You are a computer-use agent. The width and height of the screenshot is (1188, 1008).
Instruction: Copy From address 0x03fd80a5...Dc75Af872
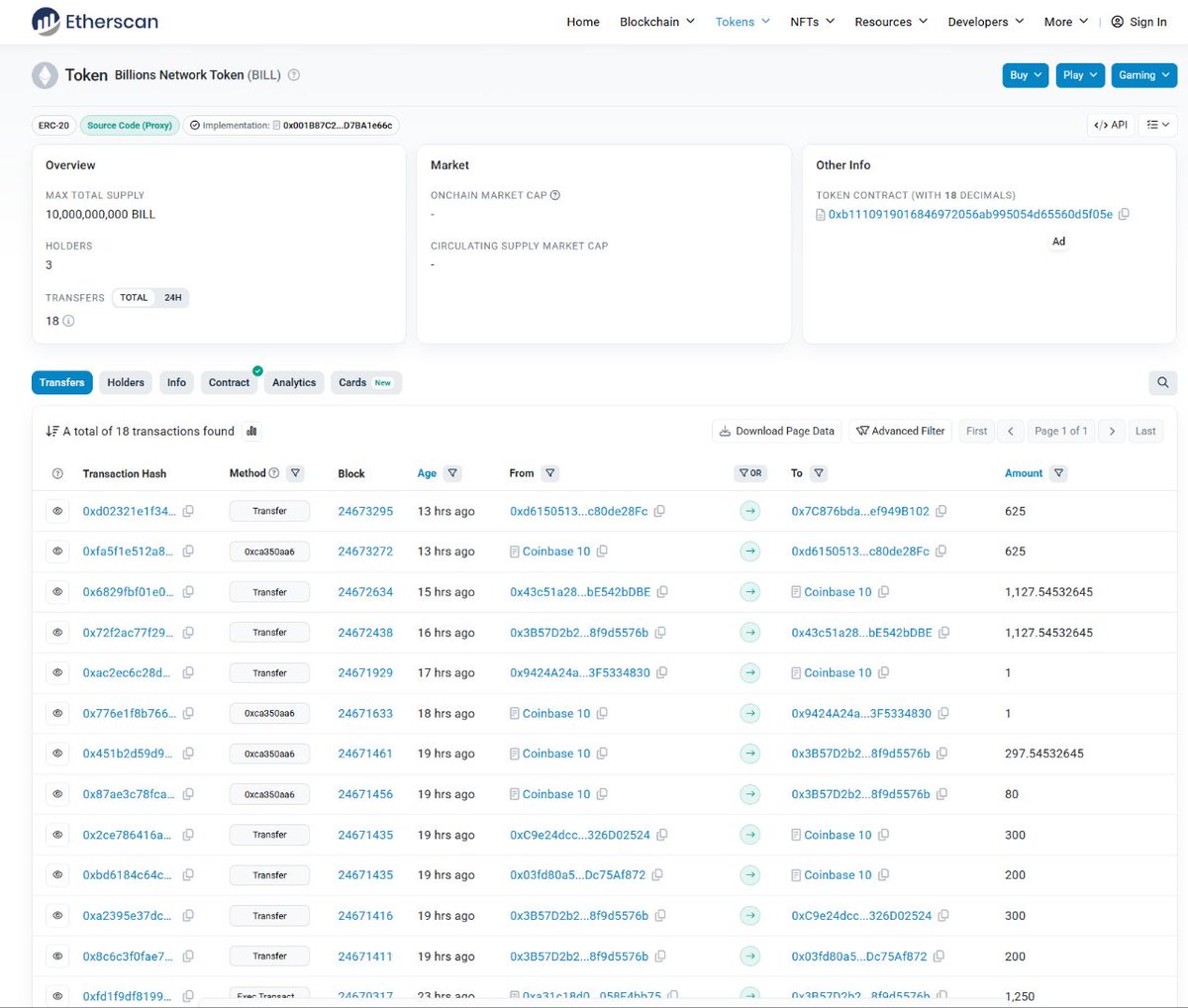coord(657,875)
